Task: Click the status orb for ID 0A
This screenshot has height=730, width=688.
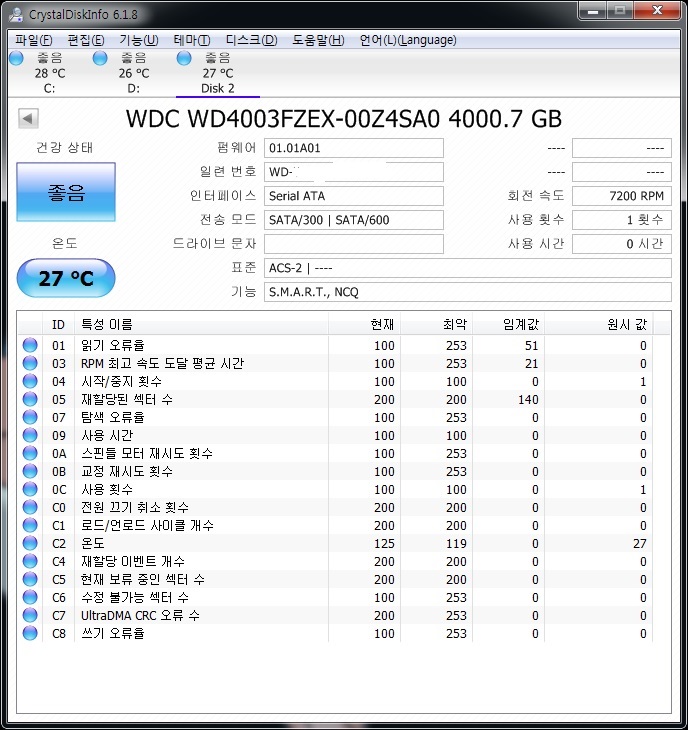Action: tap(30, 453)
